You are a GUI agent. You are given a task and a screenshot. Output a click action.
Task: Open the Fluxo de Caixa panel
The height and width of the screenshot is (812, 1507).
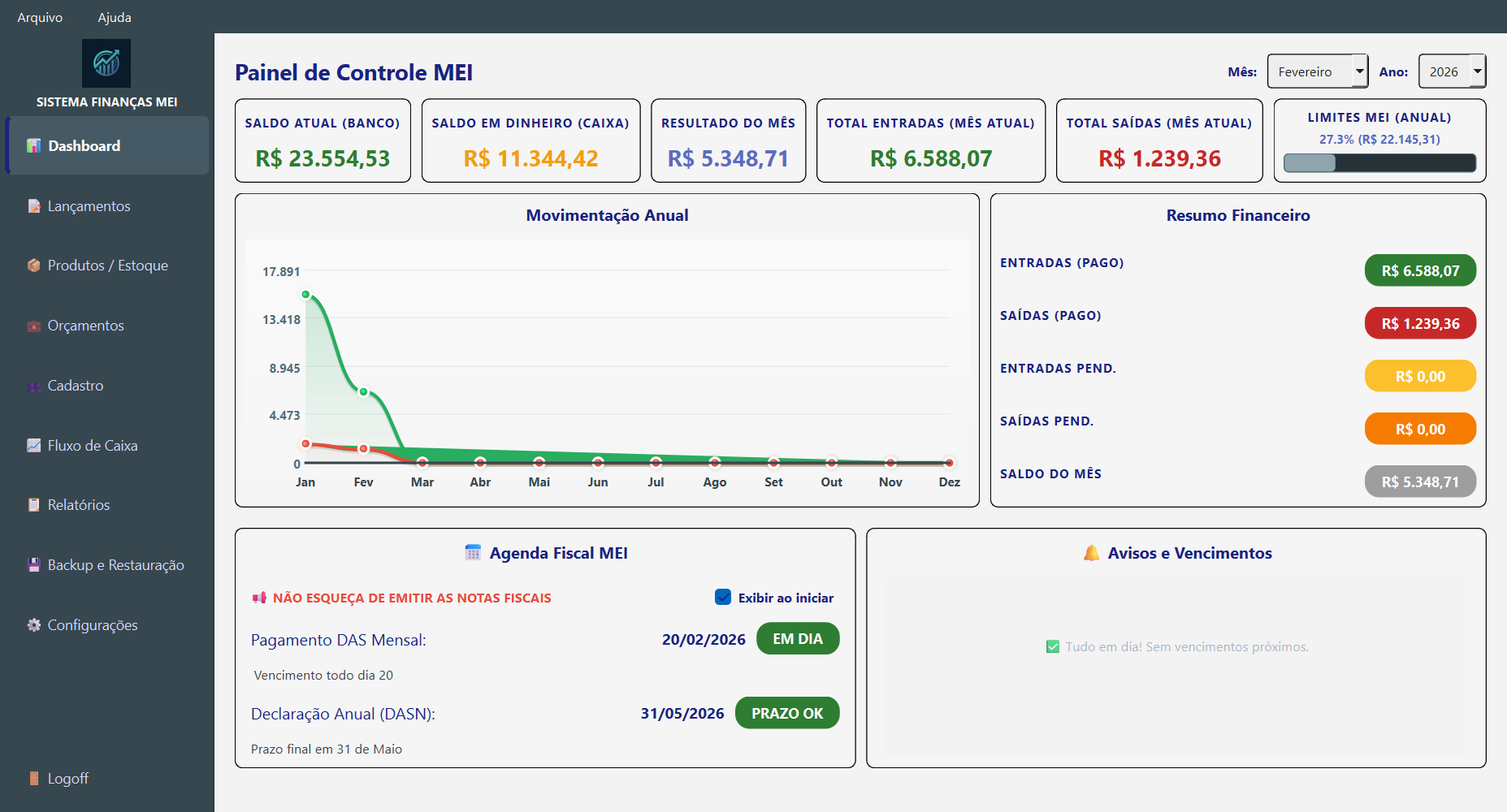93,445
